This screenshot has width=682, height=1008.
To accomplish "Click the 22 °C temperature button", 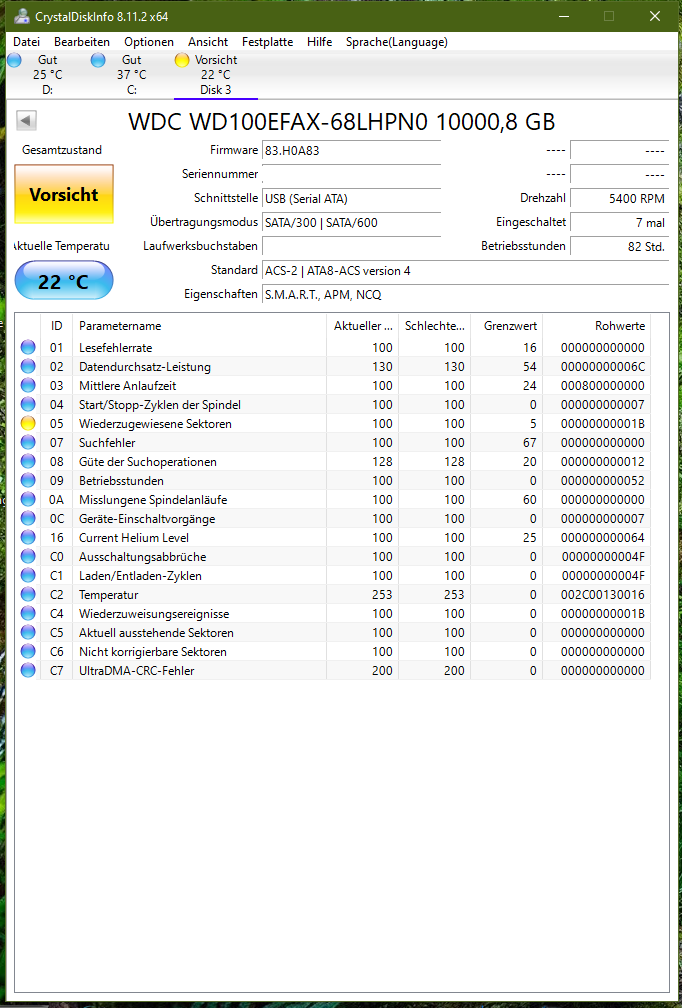I will point(64,280).
